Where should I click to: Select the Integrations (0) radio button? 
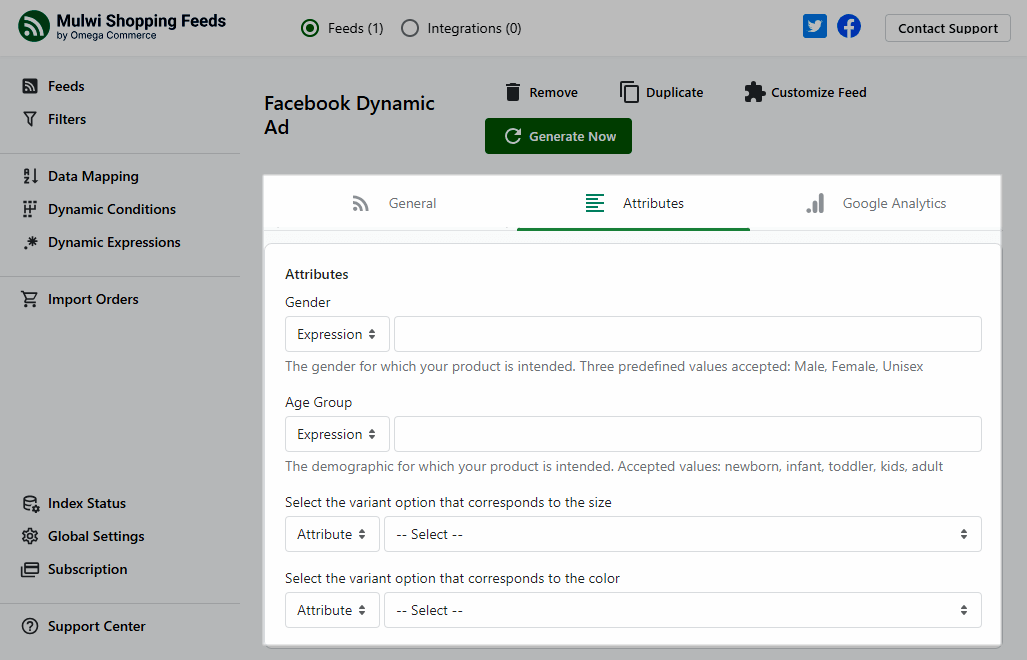tap(410, 28)
